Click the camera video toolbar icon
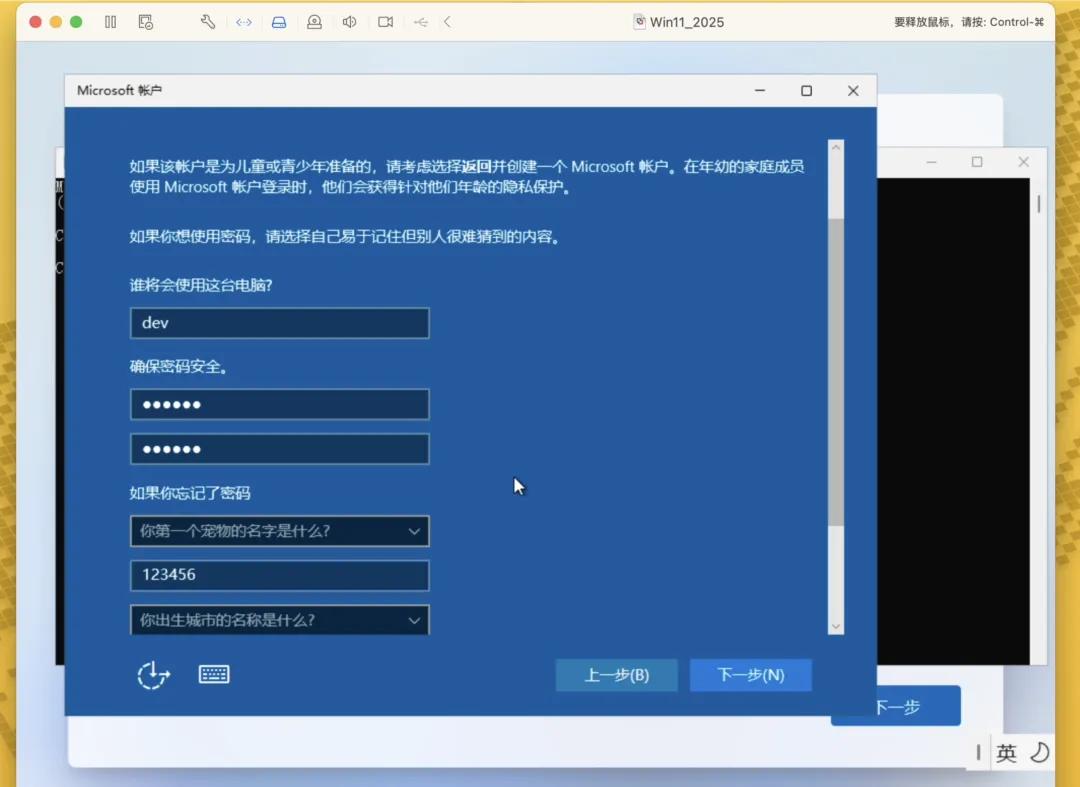1080x787 pixels. [386, 22]
